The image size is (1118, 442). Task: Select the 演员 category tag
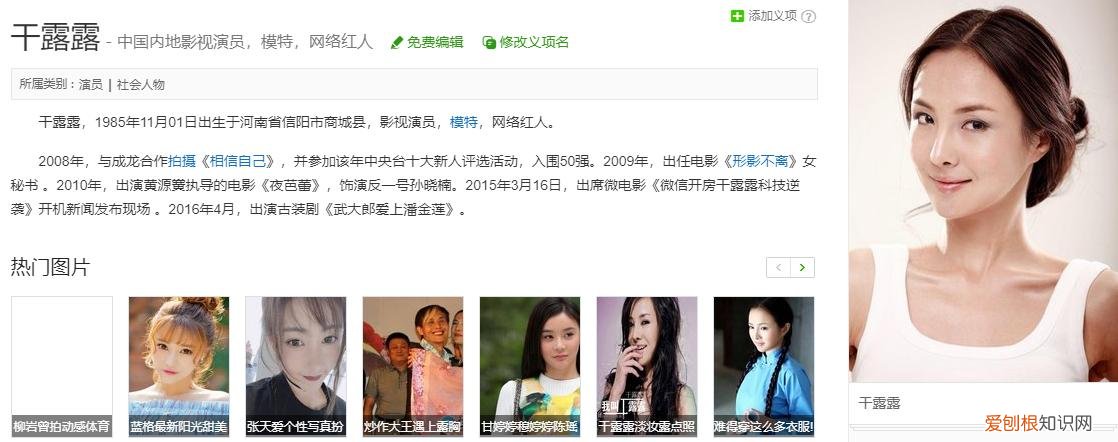[x=91, y=84]
